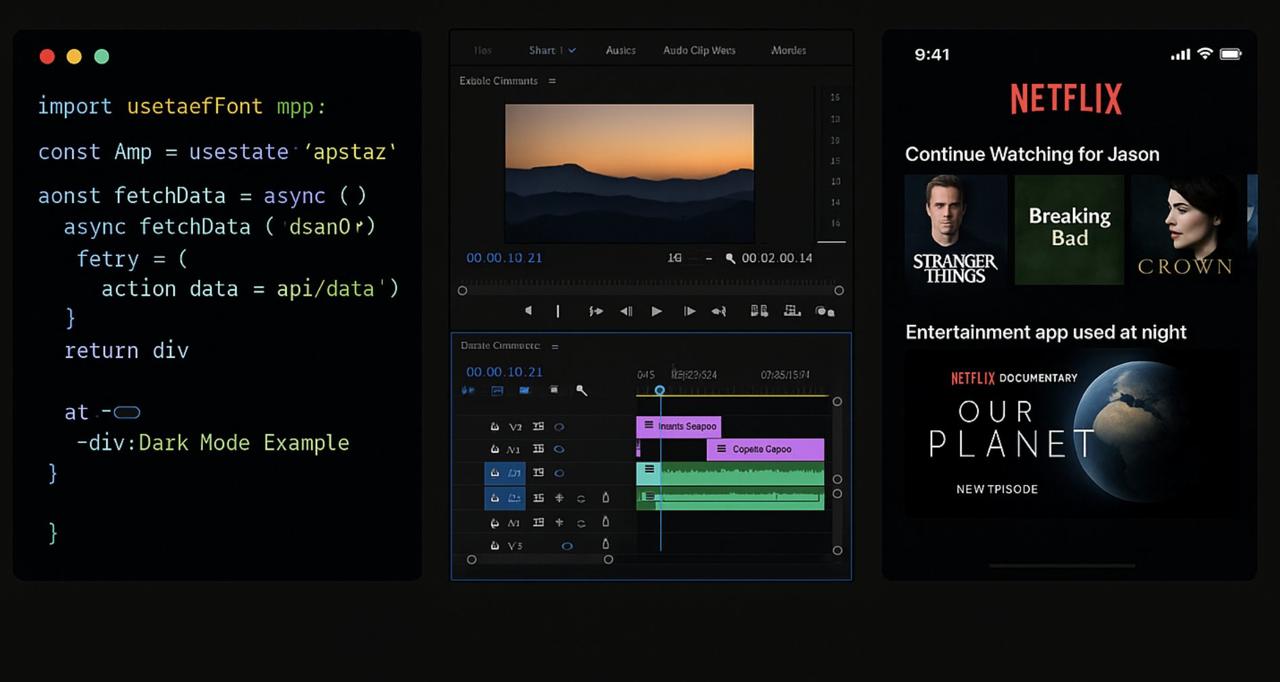Switch to the Hos tab
The image size is (1280, 682).
[483, 50]
